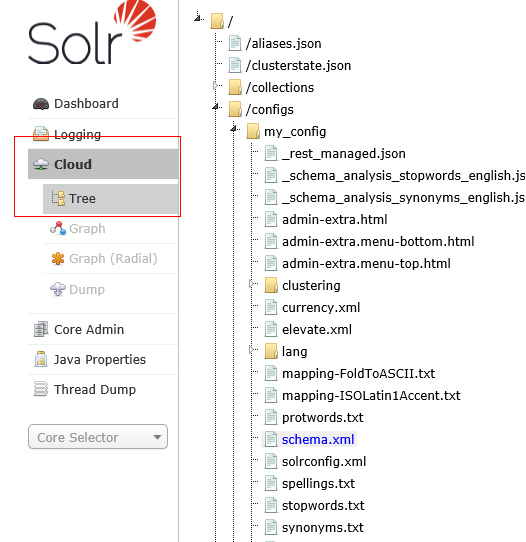Viewport: 526px width, 542px height.
Task: Collapse the /configs folder arrow
Action: pyautogui.click(x=216, y=107)
